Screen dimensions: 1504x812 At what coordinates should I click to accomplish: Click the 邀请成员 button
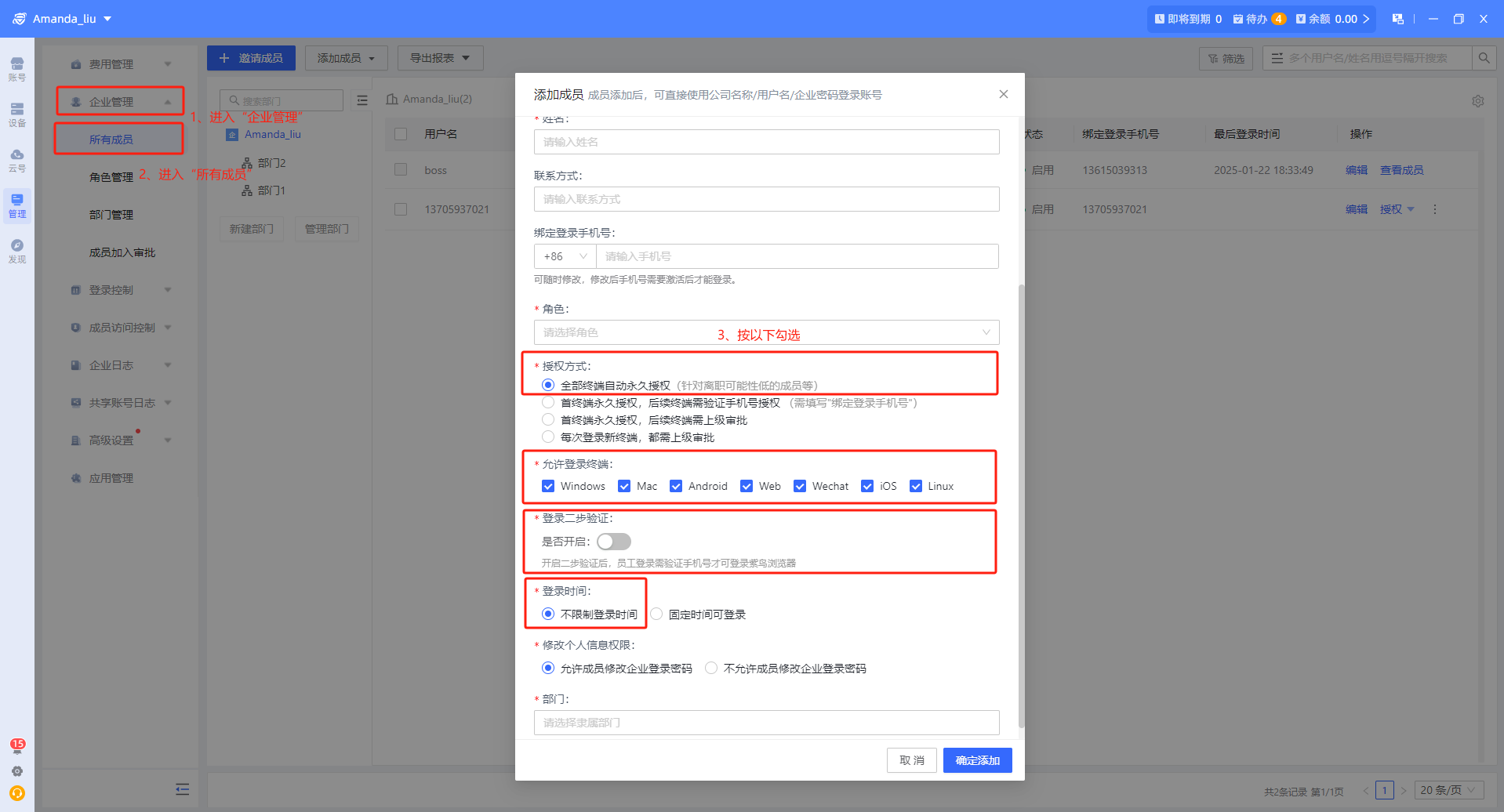(251, 58)
